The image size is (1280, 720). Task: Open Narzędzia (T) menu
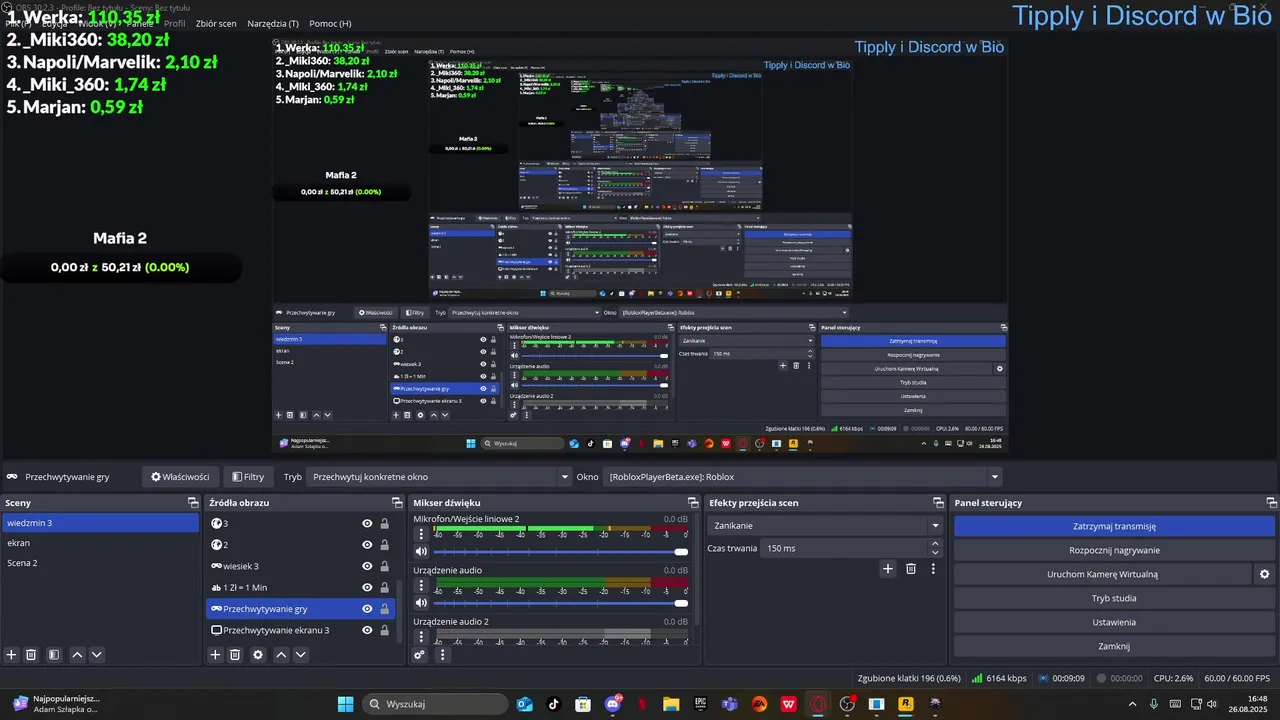click(273, 23)
